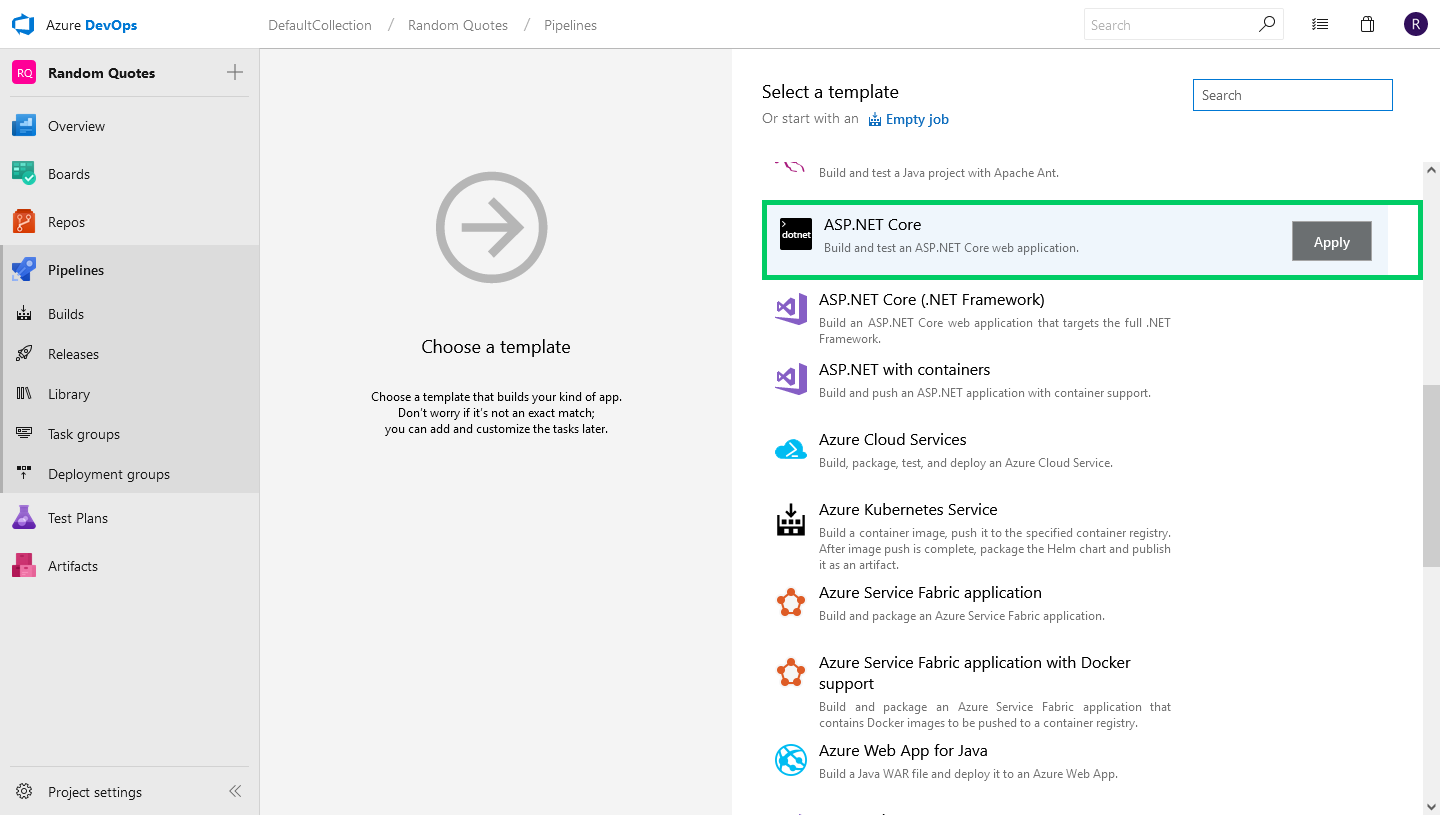
Task: Select ASP.NET with containers template title
Action: click(x=904, y=370)
